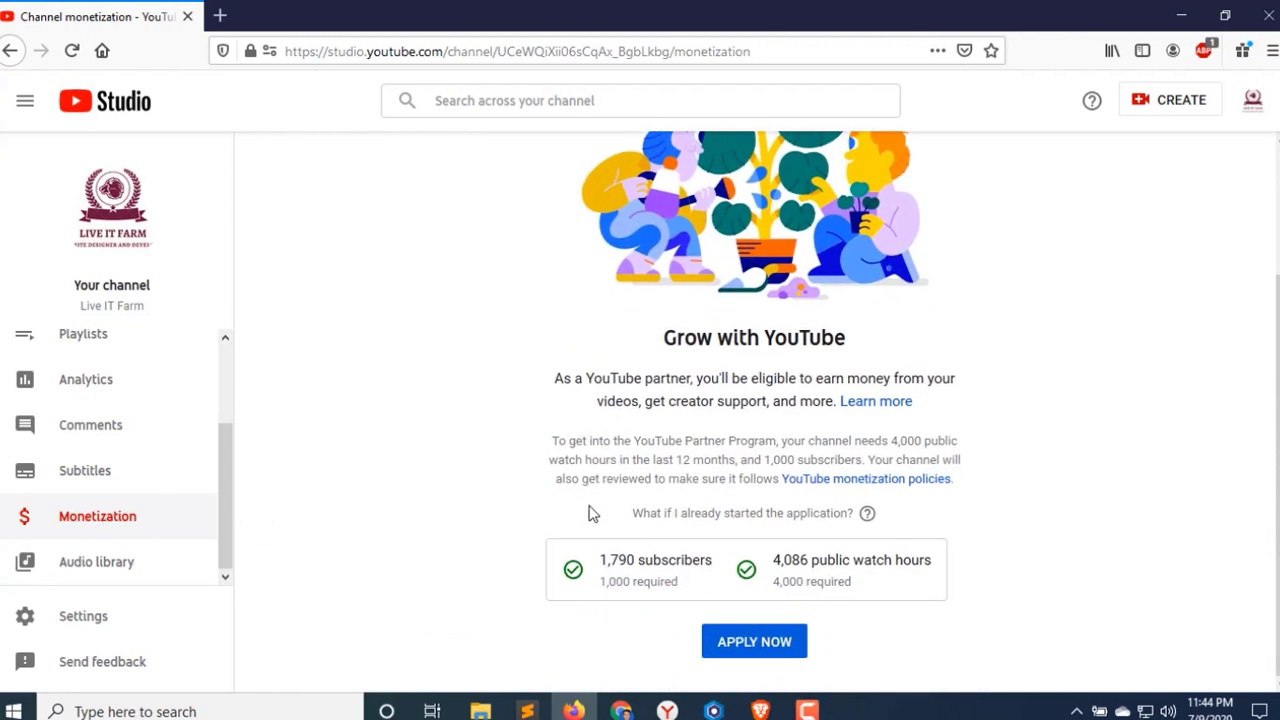
Task: Open the YouTube Studio hamburger menu
Action: pos(25,101)
